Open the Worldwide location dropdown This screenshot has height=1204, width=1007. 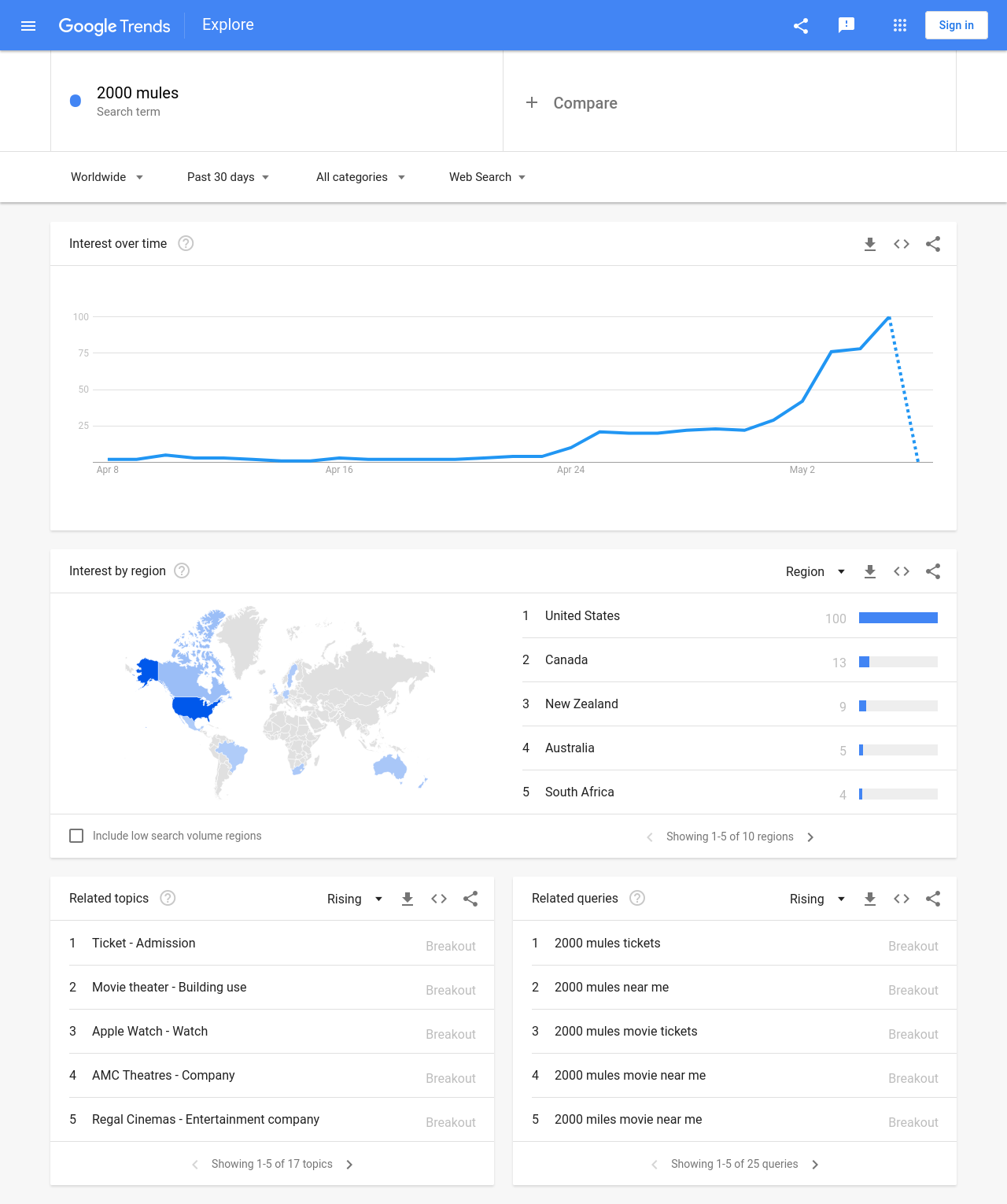point(107,177)
